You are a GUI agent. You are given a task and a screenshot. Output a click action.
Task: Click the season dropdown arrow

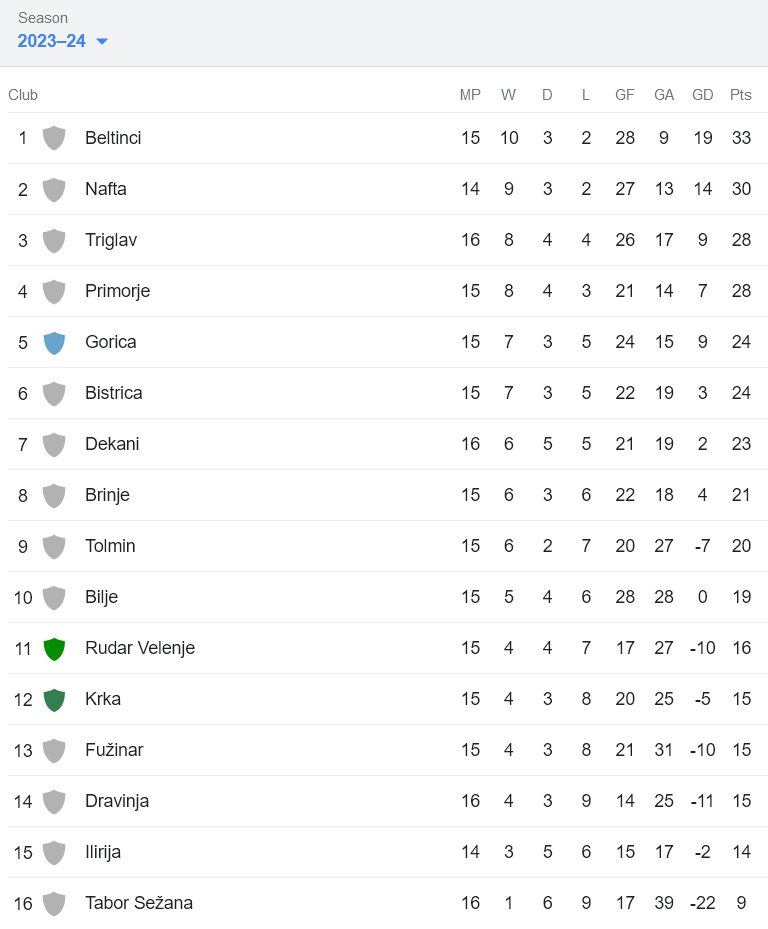coord(102,41)
